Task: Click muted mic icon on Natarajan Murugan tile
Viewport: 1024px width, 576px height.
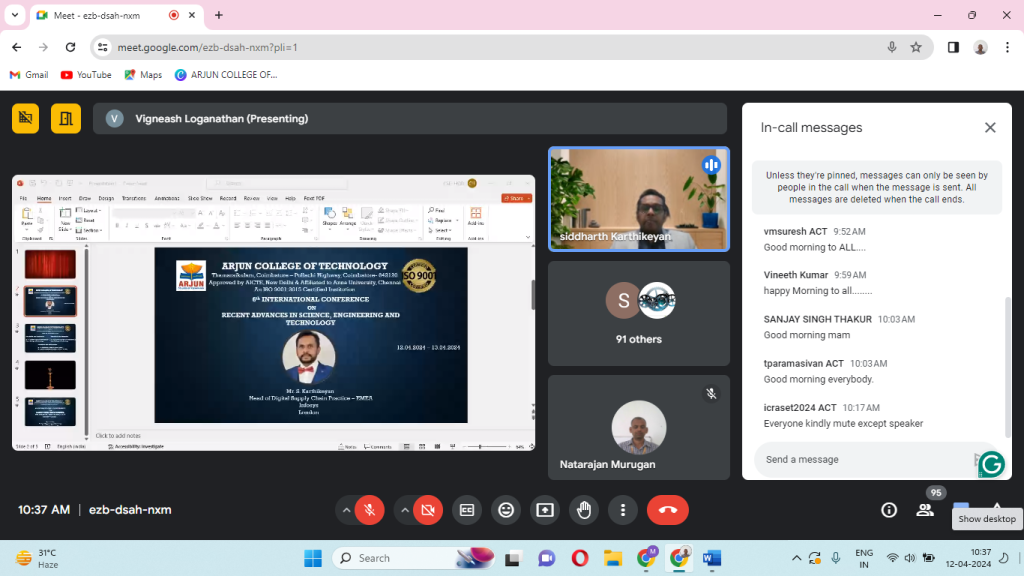Action: coord(711,394)
